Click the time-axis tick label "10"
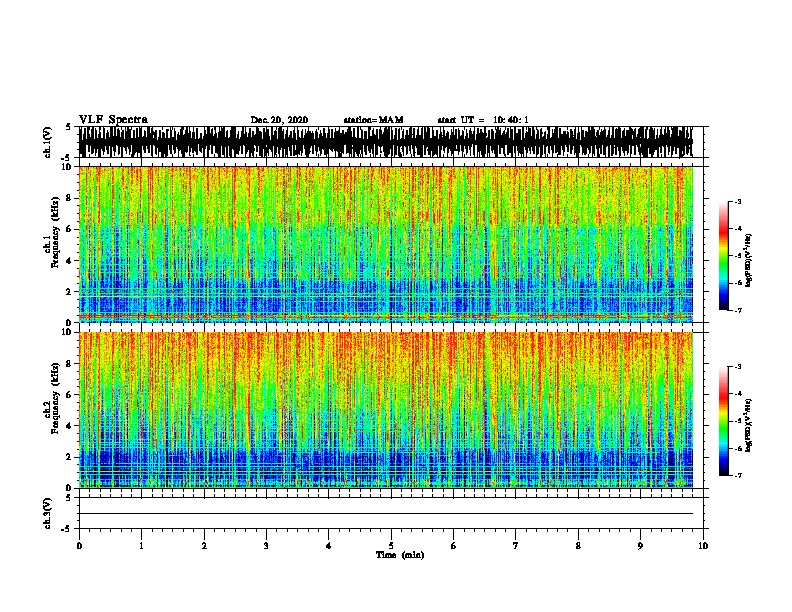 point(703,546)
